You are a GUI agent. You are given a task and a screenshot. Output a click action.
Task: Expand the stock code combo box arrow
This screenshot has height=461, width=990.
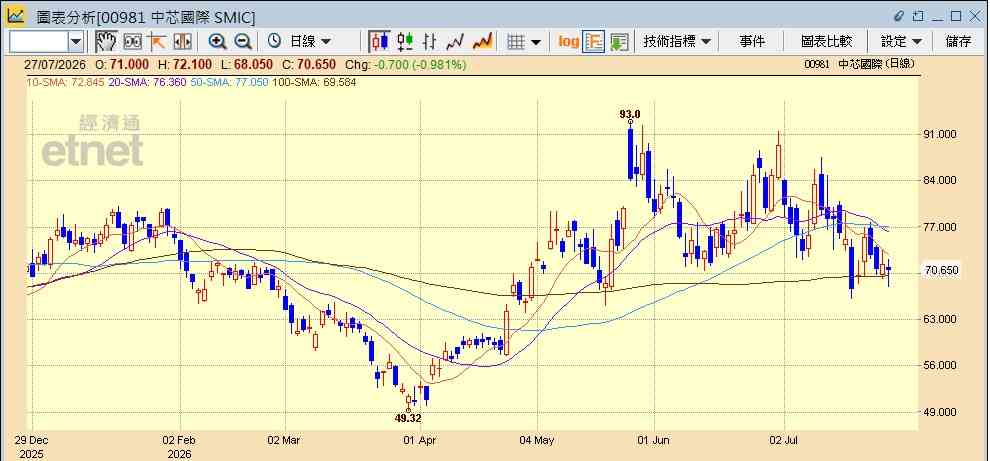coord(76,42)
